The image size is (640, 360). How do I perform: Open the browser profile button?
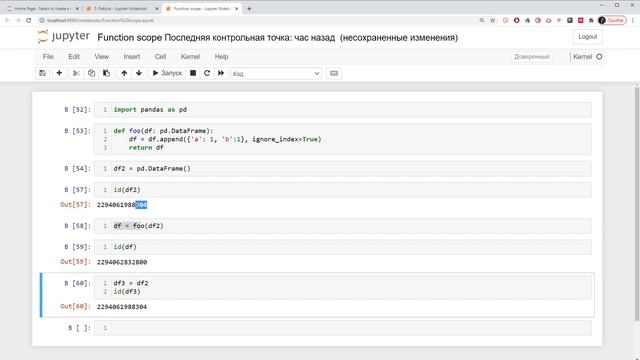[x=612, y=20]
